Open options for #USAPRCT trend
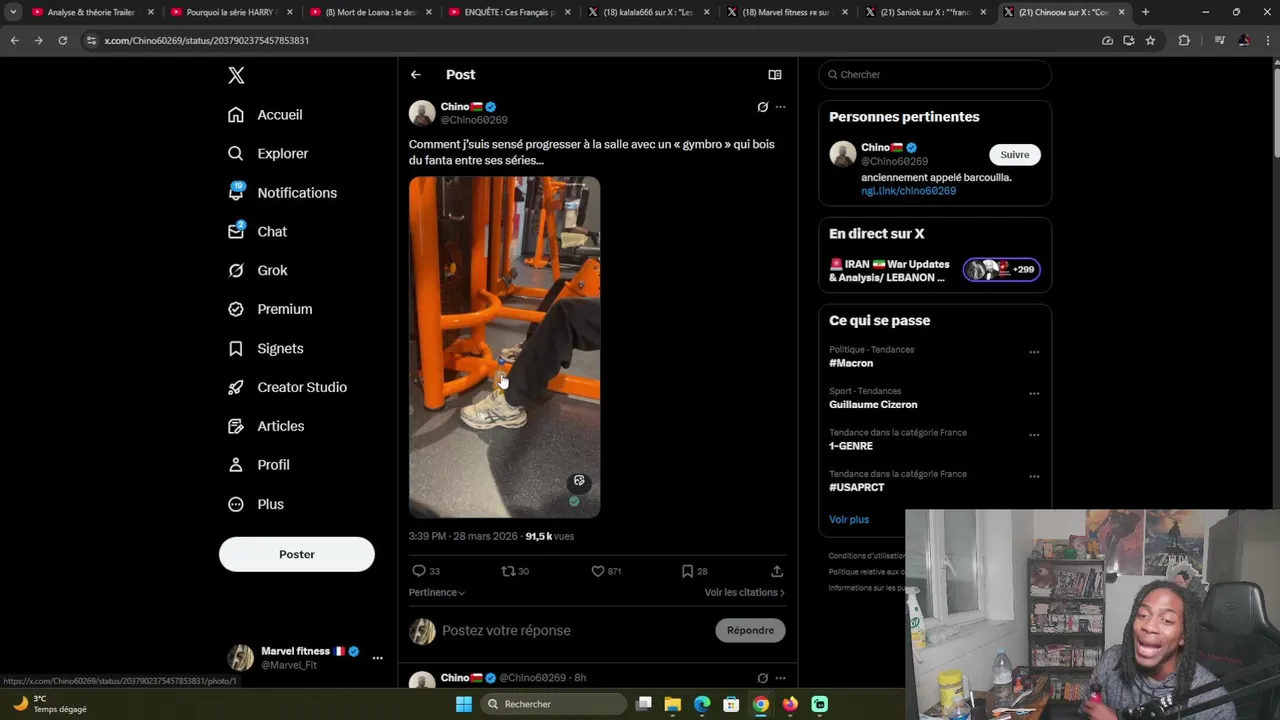Screen dimensions: 1280x720 tap(1034, 477)
